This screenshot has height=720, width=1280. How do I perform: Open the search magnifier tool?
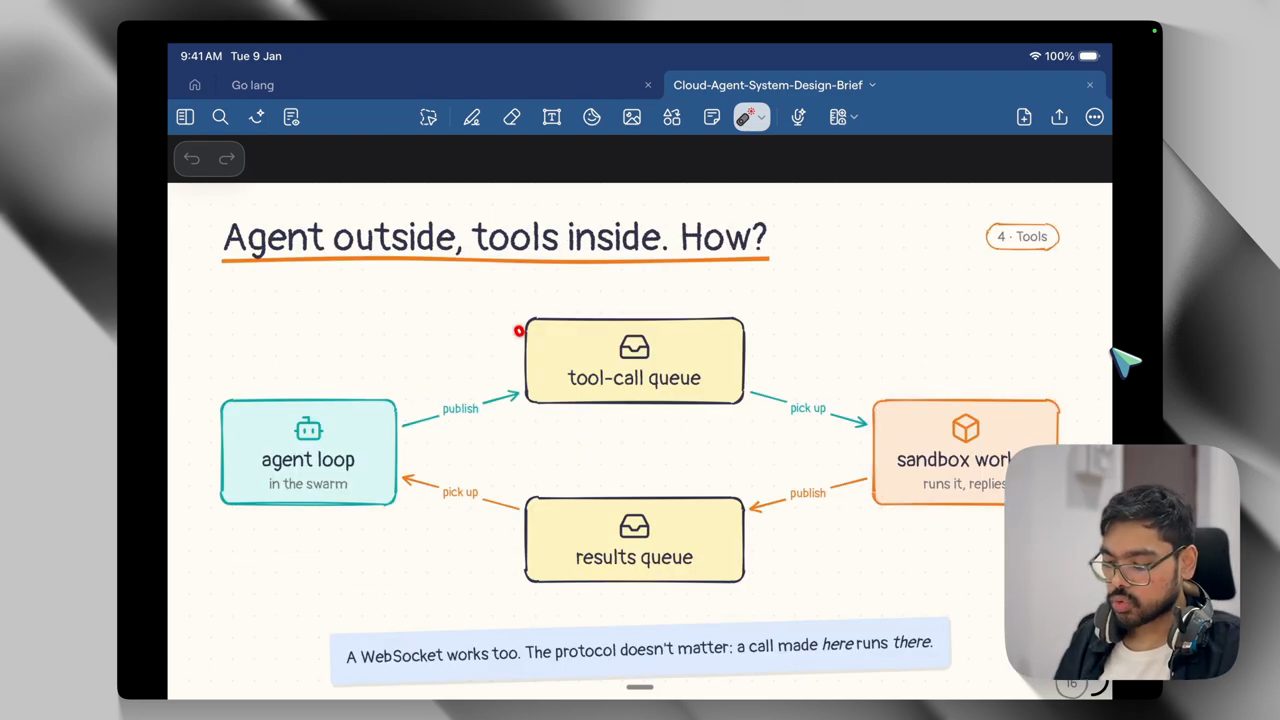[x=220, y=117]
